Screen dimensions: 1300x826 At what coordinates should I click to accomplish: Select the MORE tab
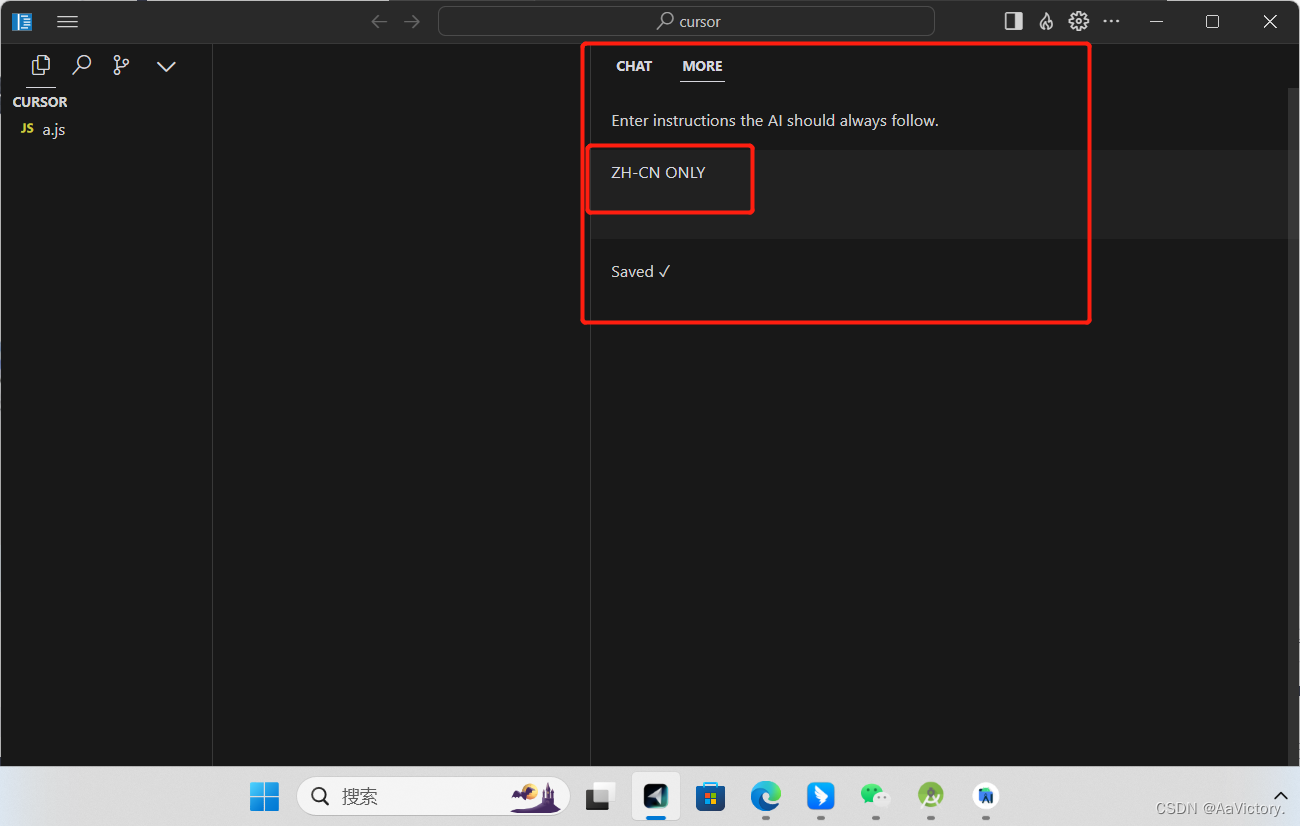(x=702, y=66)
